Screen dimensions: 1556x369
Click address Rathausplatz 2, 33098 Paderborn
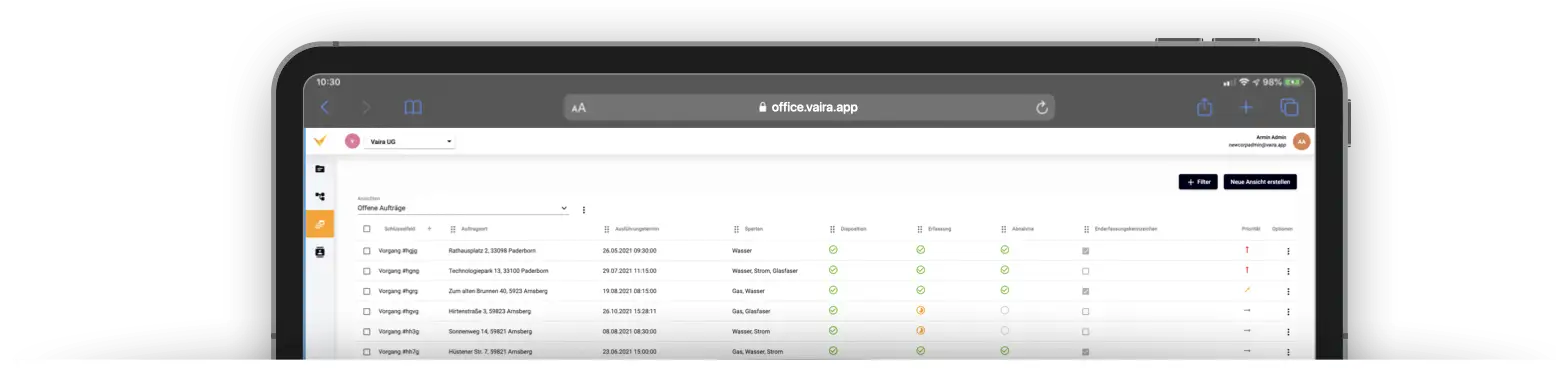pyautogui.click(x=492, y=251)
